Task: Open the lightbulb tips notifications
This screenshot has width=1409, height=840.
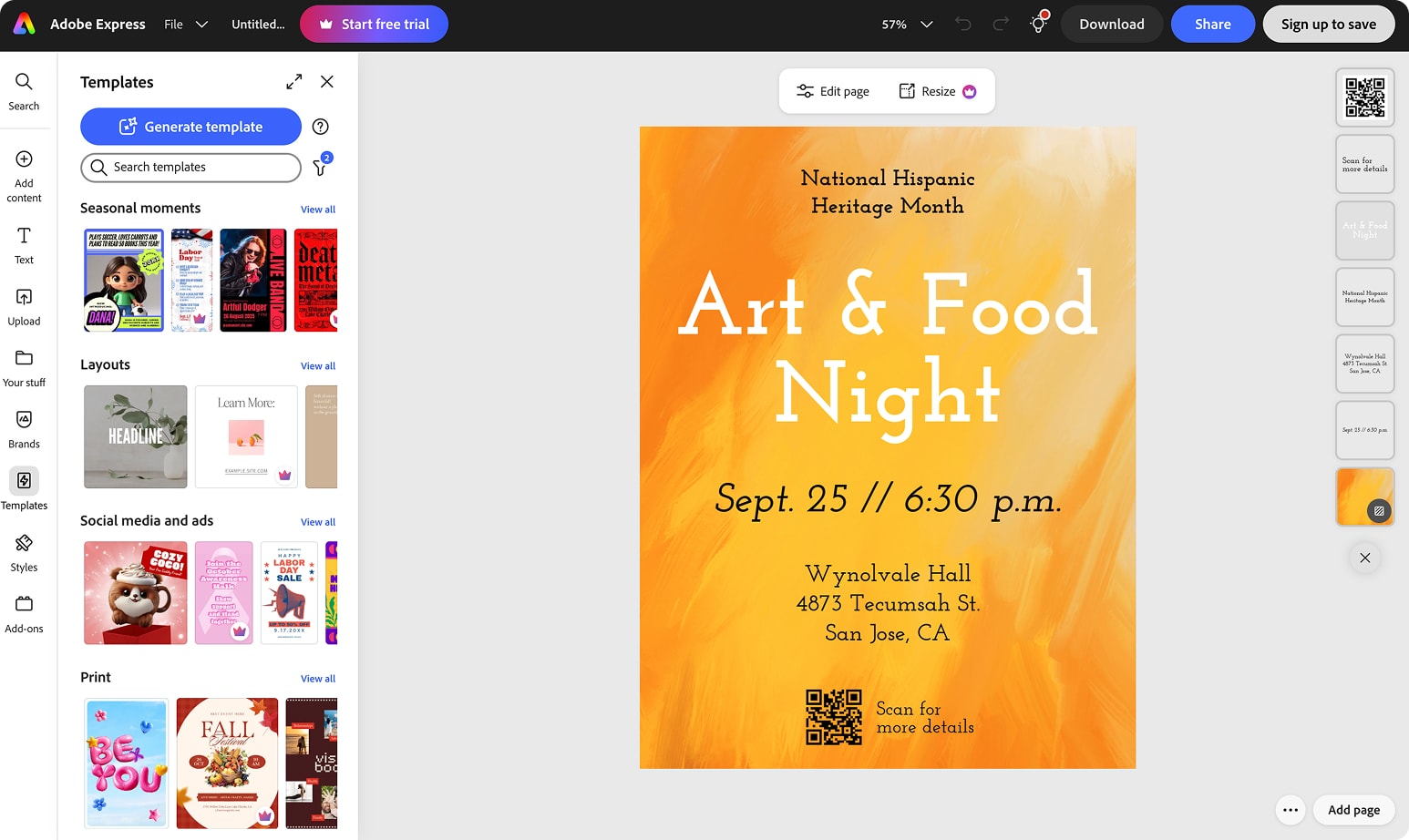Action: (x=1038, y=23)
